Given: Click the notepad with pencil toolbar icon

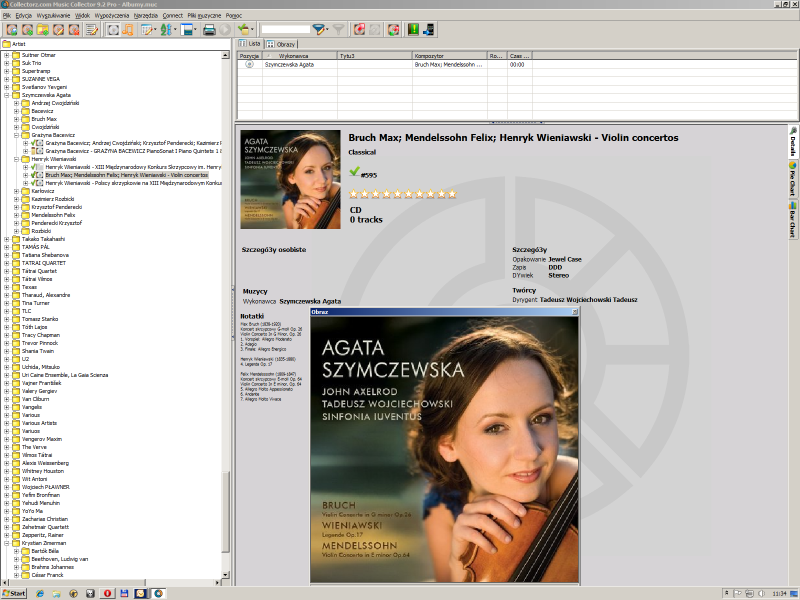Looking at the screenshot, I should (x=92, y=30).
